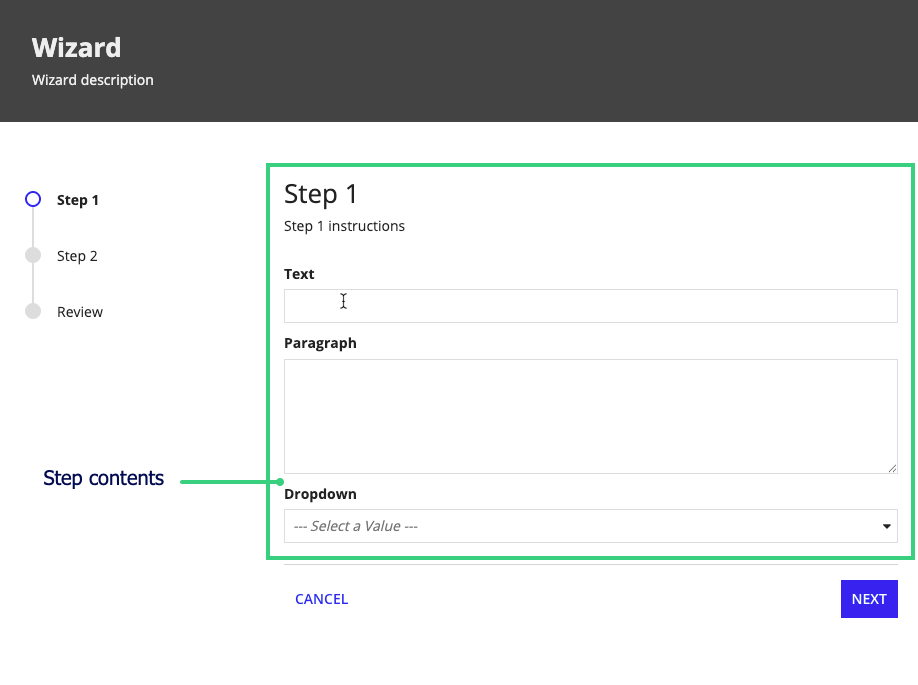
Task: Focus the Text input field
Action: click(591, 306)
